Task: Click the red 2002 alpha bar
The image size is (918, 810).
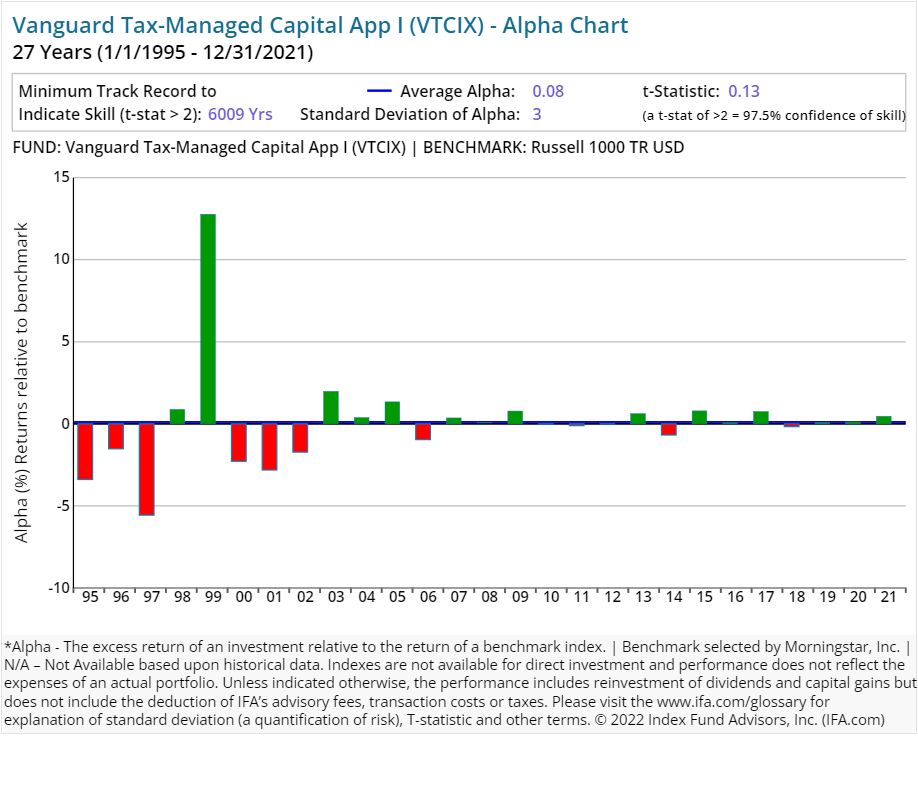Action: tap(300, 438)
